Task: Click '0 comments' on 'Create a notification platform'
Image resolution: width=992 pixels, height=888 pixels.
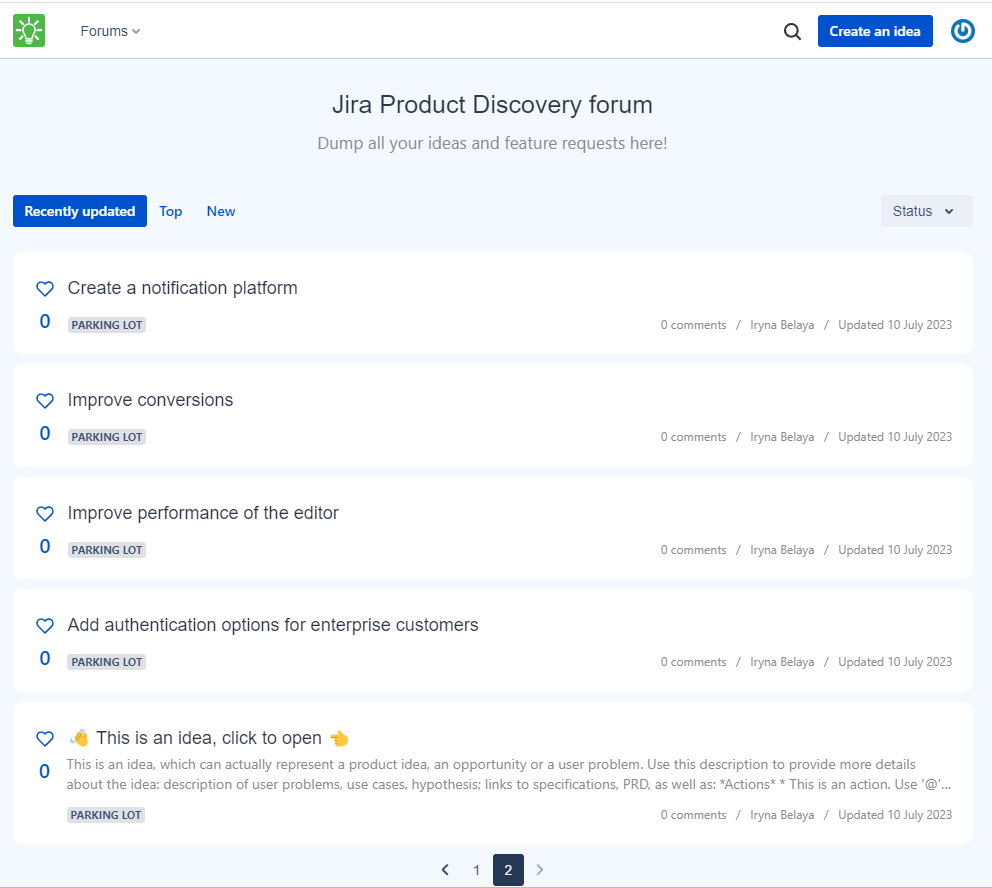Action: pyautogui.click(x=693, y=325)
